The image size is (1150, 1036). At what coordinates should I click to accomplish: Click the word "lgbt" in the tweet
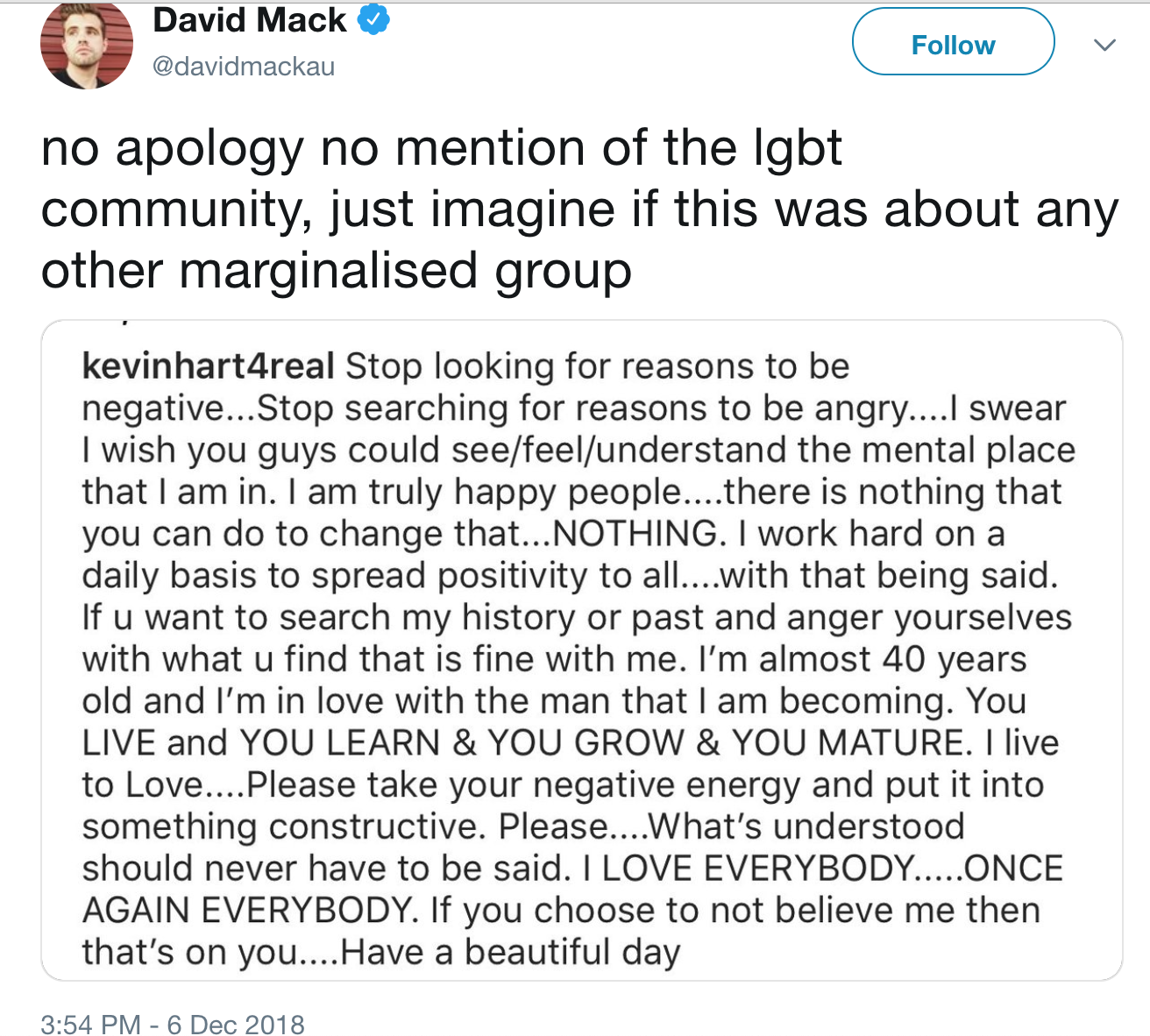pyautogui.click(x=798, y=149)
